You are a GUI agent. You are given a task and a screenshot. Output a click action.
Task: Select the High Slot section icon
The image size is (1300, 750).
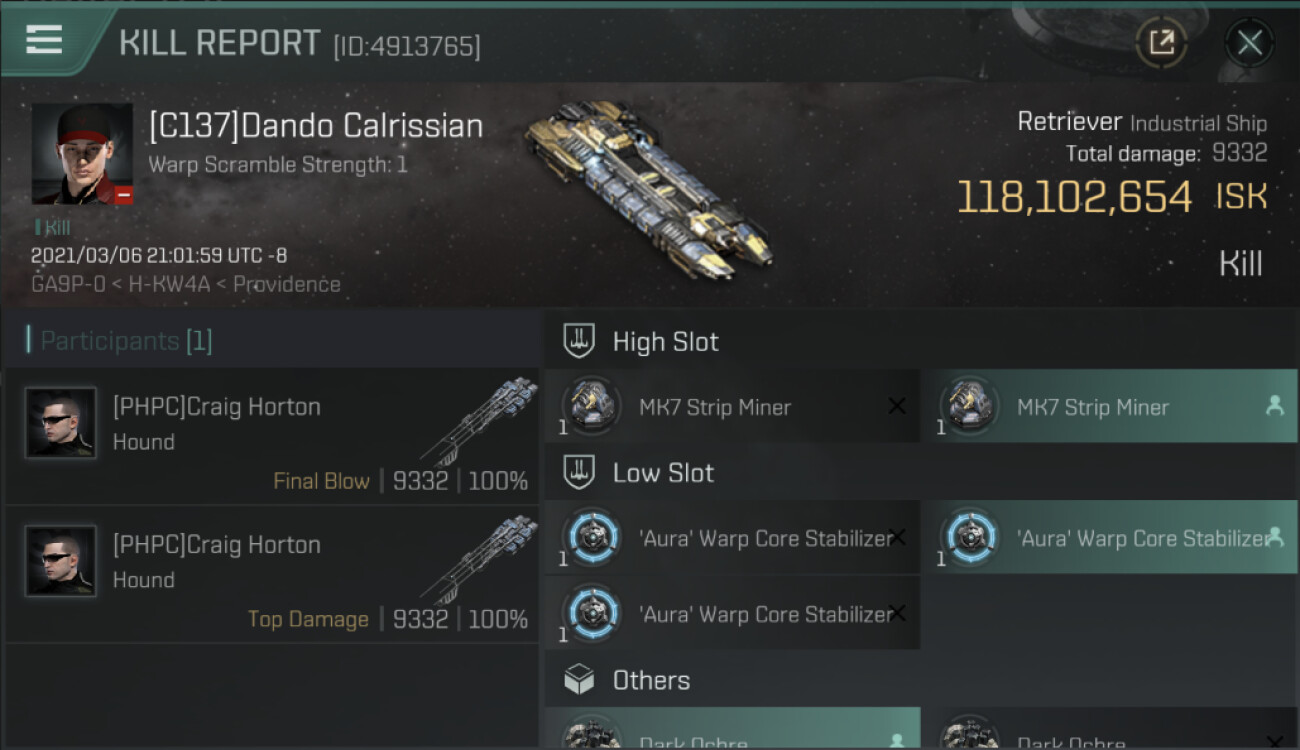[x=580, y=341]
